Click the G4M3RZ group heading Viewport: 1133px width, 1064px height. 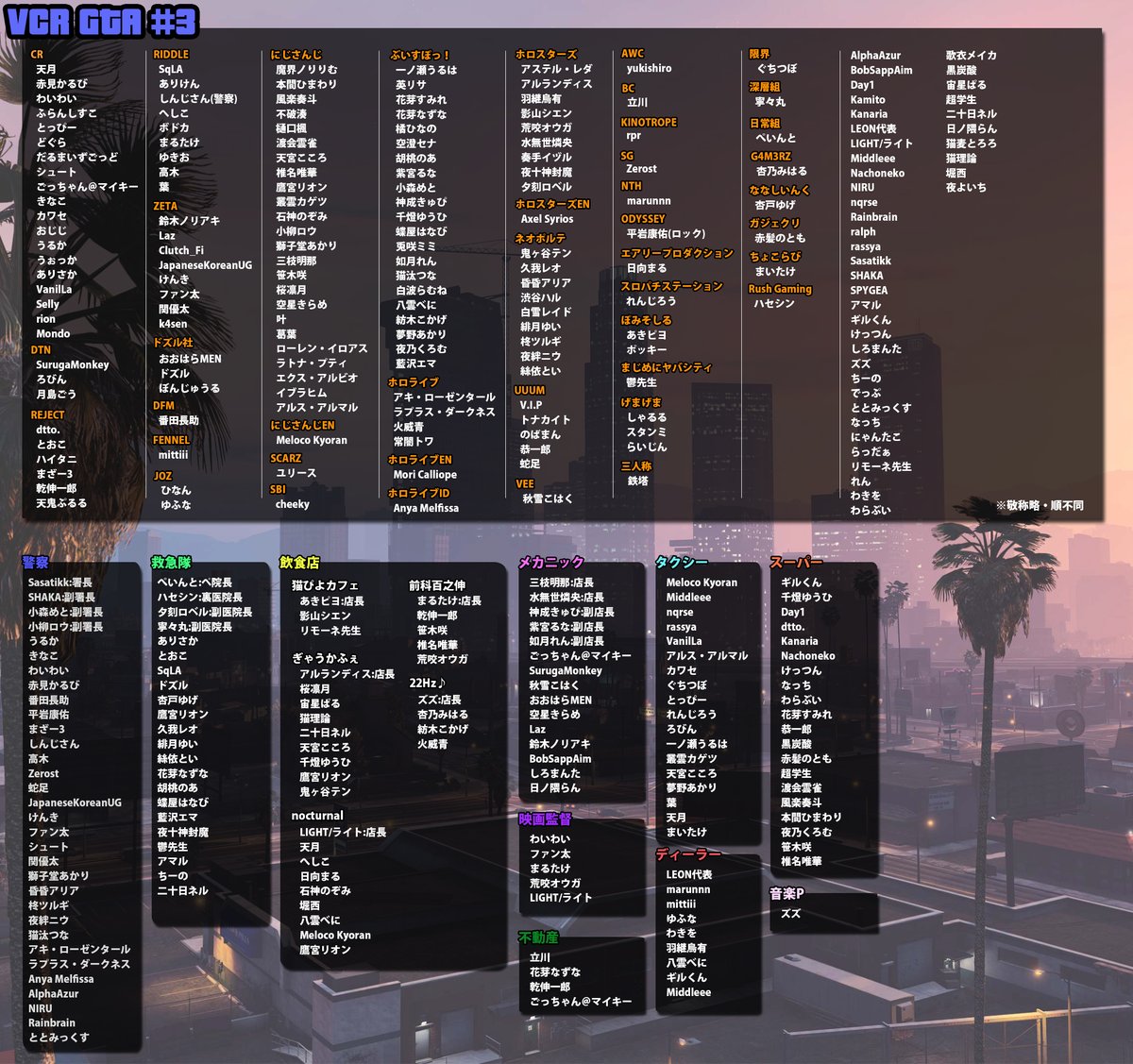point(770,157)
